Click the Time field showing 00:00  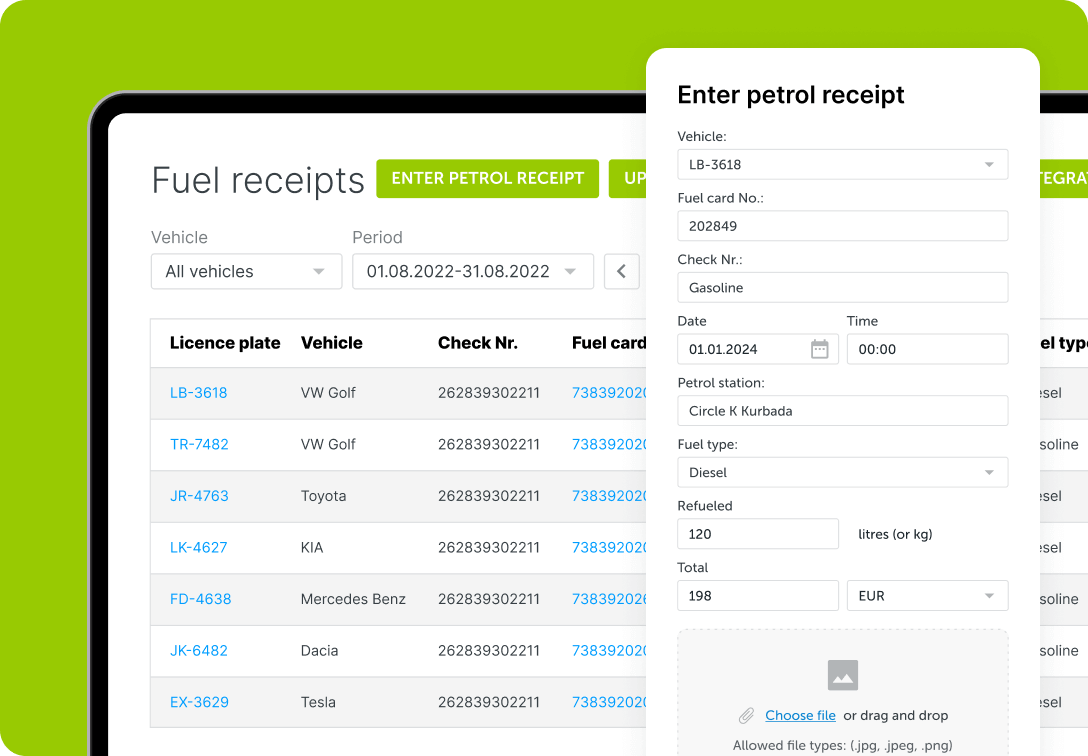(x=927, y=349)
